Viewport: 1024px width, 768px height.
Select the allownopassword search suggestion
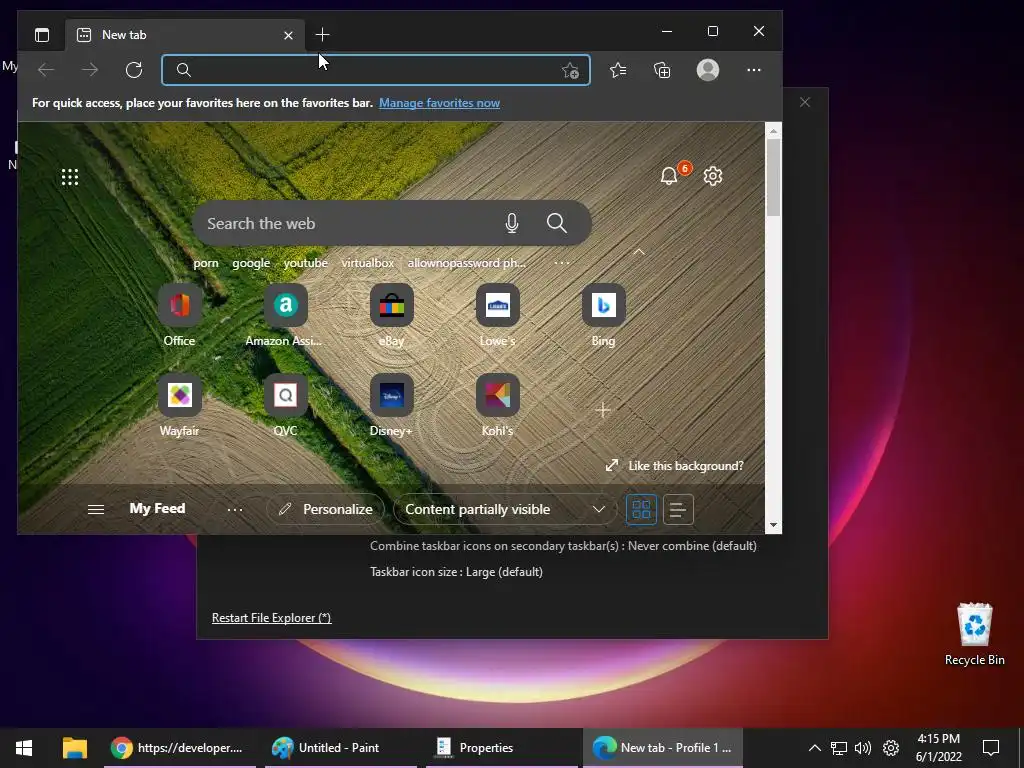[x=466, y=263]
